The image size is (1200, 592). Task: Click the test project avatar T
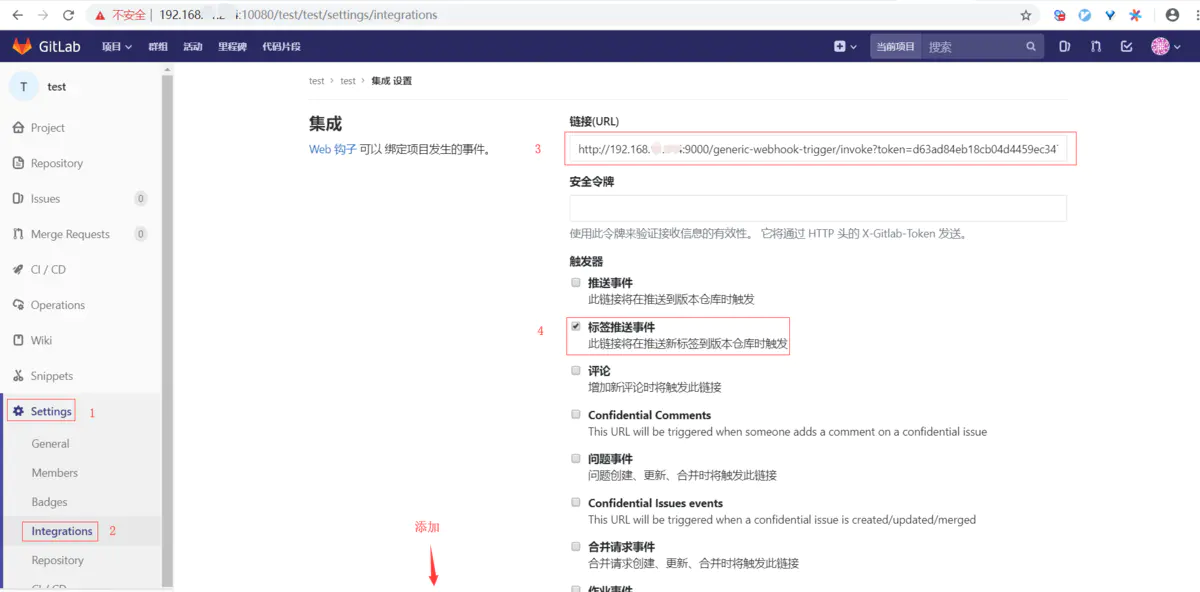coord(24,86)
